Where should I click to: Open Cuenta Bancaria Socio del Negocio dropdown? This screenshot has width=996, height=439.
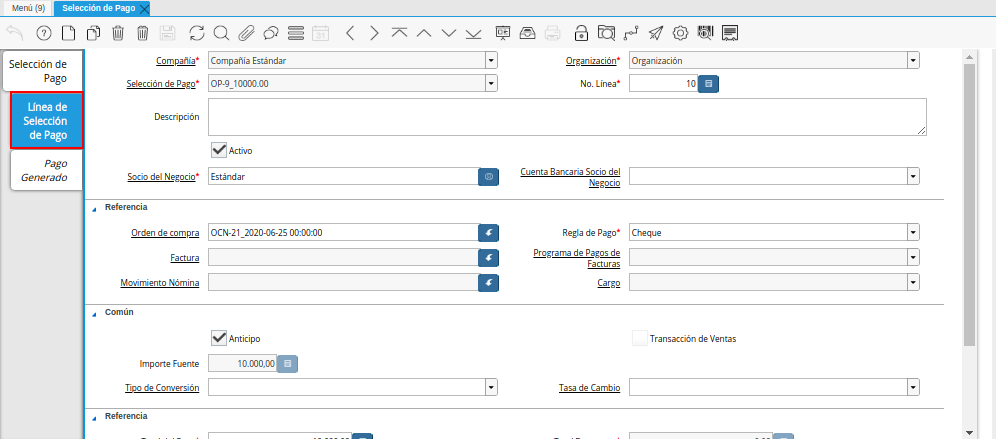tap(913, 176)
